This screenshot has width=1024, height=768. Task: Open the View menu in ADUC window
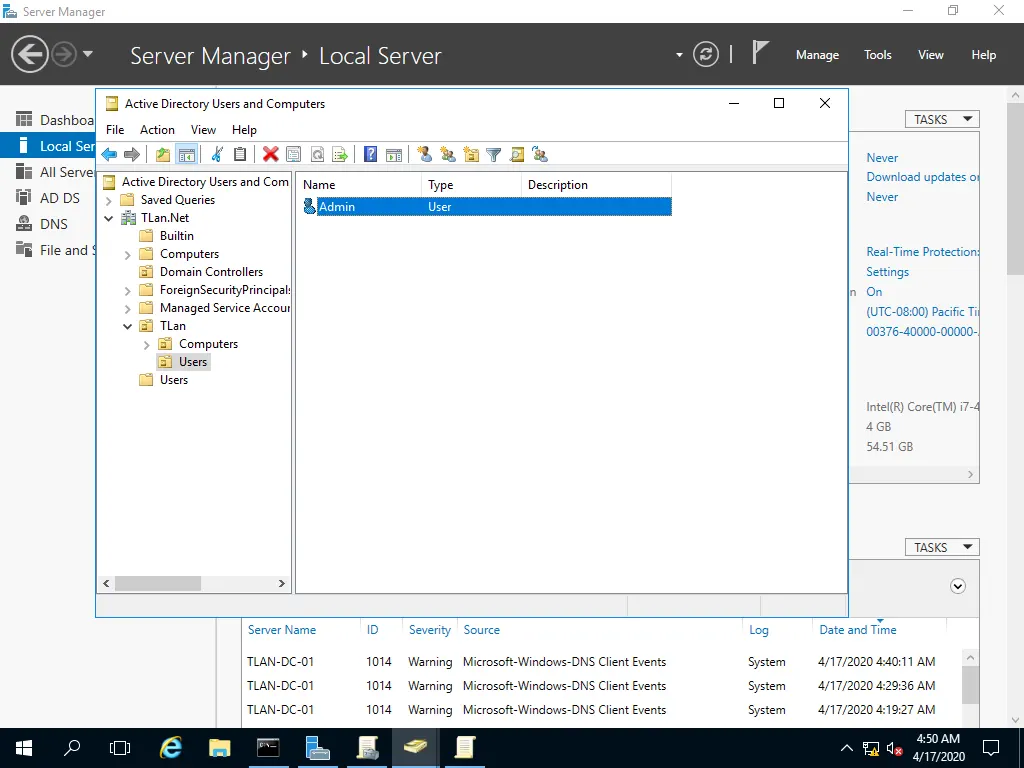coord(203,130)
